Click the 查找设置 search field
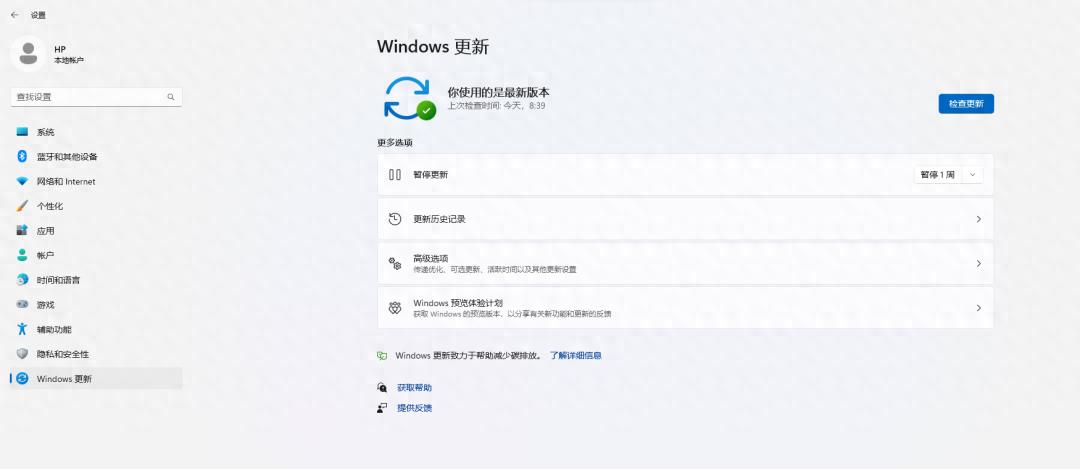Viewport: 1080px width, 469px height. tap(96, 97)
